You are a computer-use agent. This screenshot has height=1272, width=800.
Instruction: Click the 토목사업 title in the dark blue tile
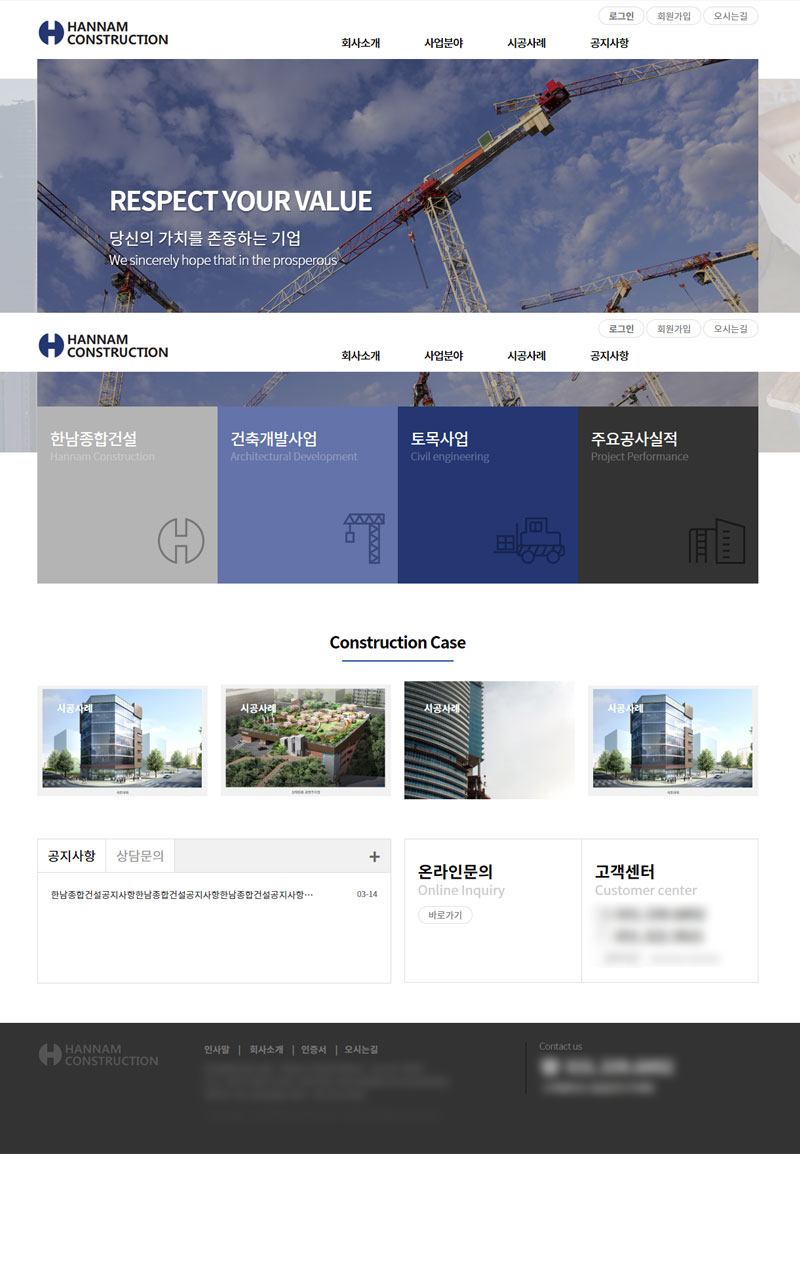[x=439, y=439]
